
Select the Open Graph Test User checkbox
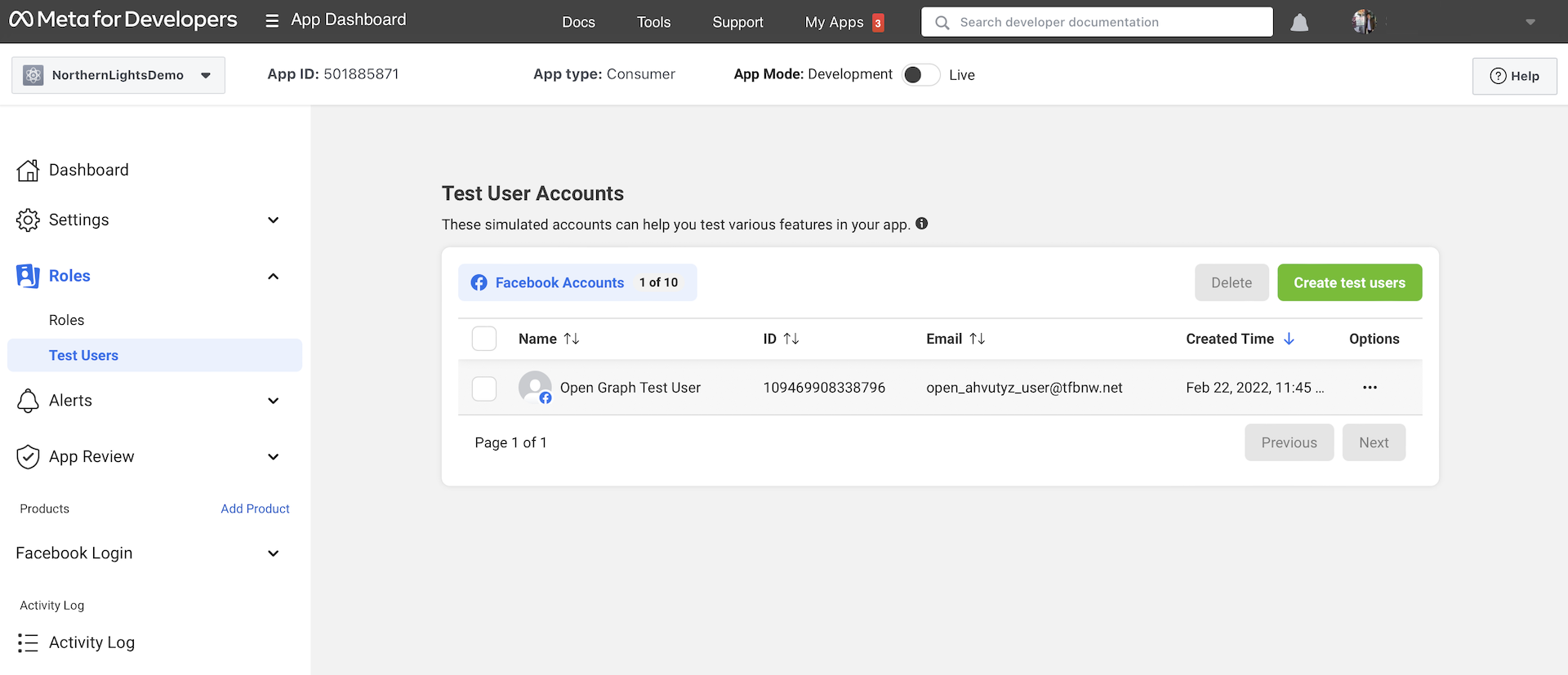(484, 389)
